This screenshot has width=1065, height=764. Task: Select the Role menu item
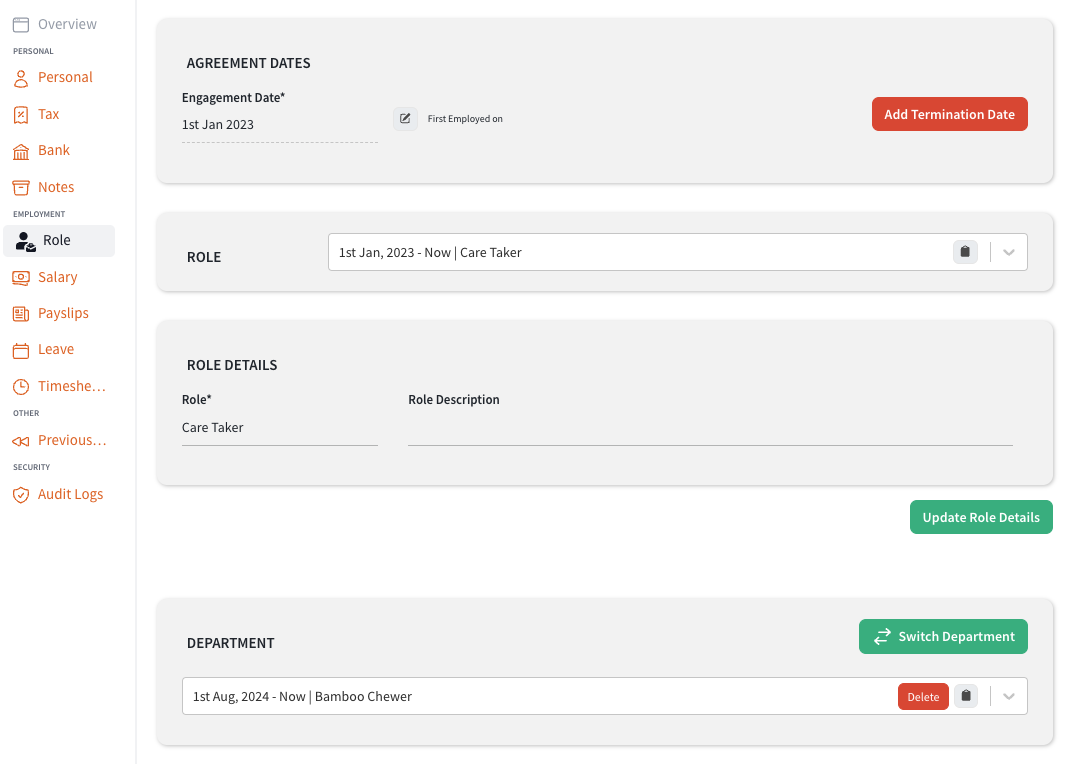[x=59, y=240]
